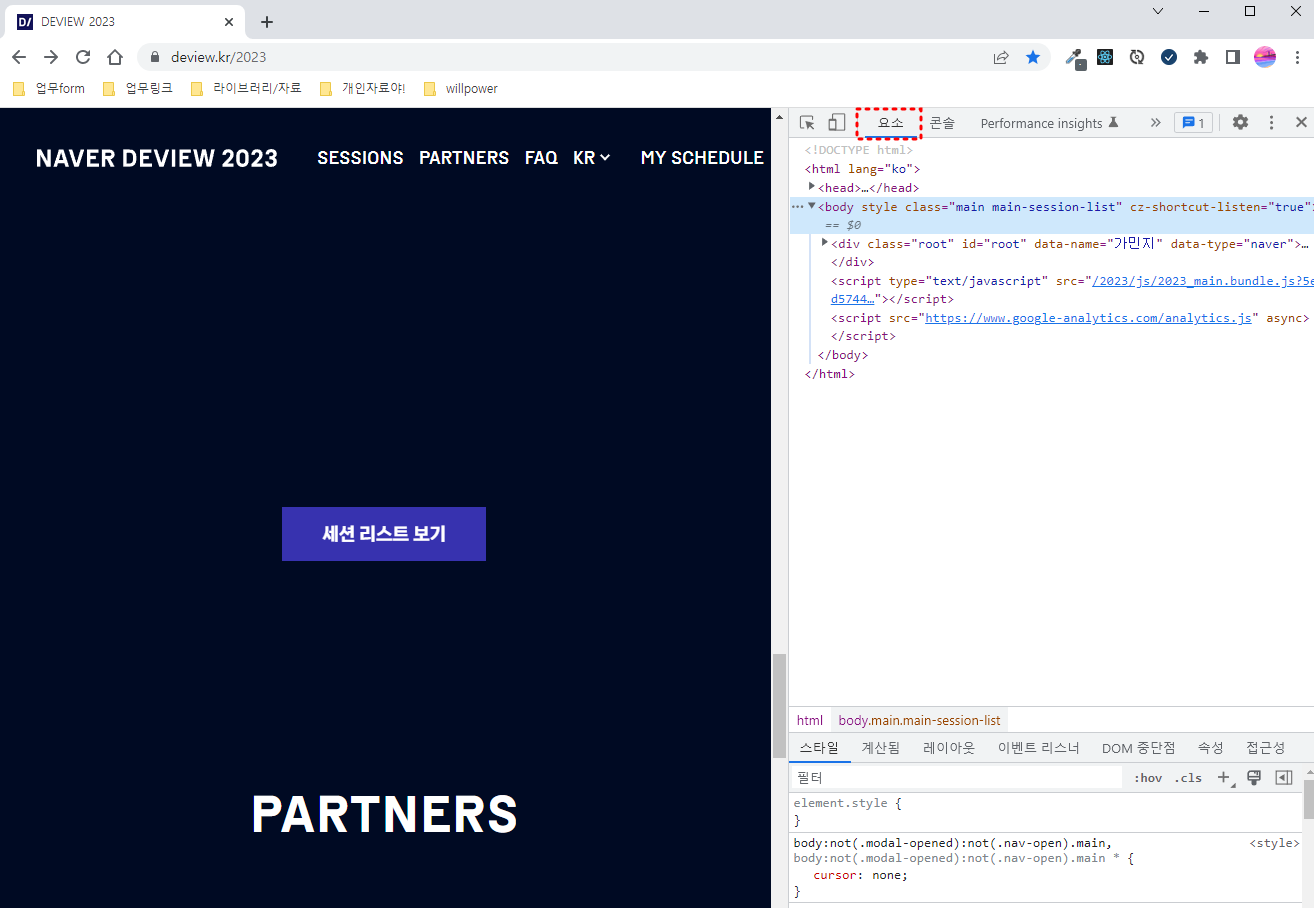Image resolution: width=1314 pixels, height=908 pixels.
Task: Bookmark this page with the star
Action: click(1033, 57)
